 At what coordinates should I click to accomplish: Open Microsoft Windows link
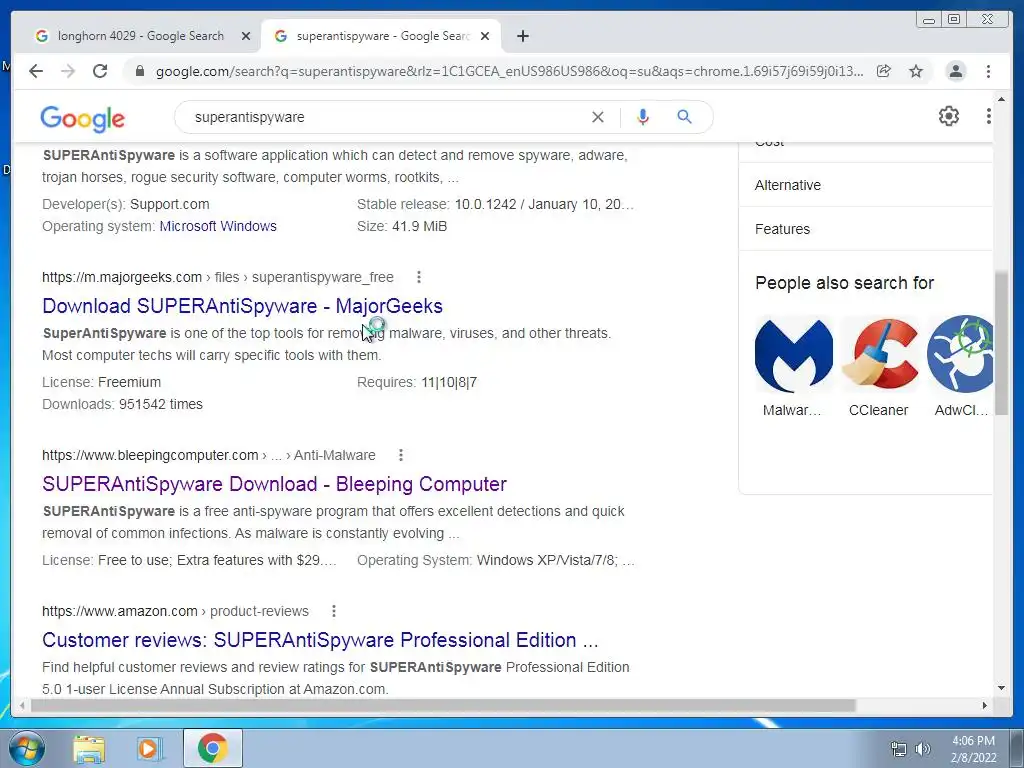(218, 226)
